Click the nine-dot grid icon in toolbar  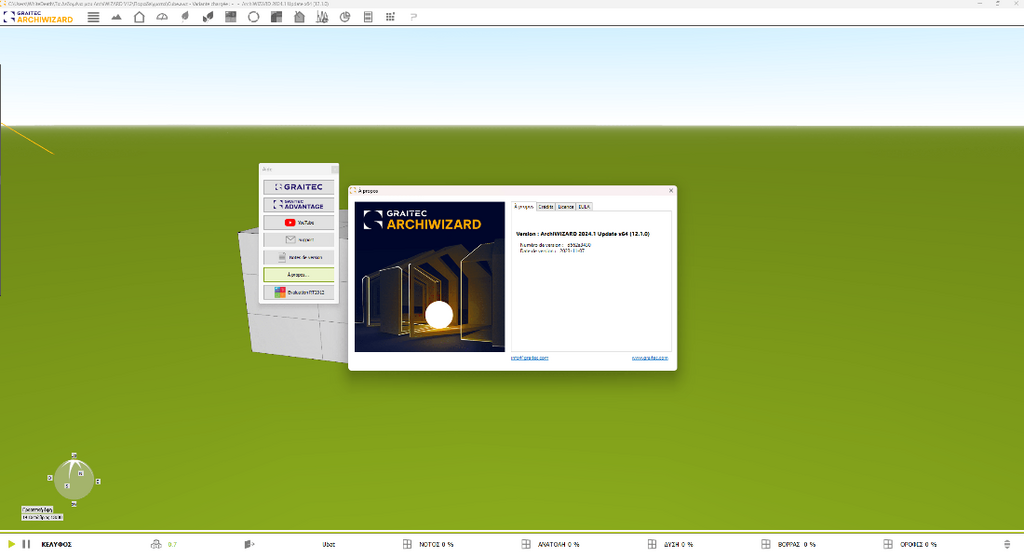point(390,17)
